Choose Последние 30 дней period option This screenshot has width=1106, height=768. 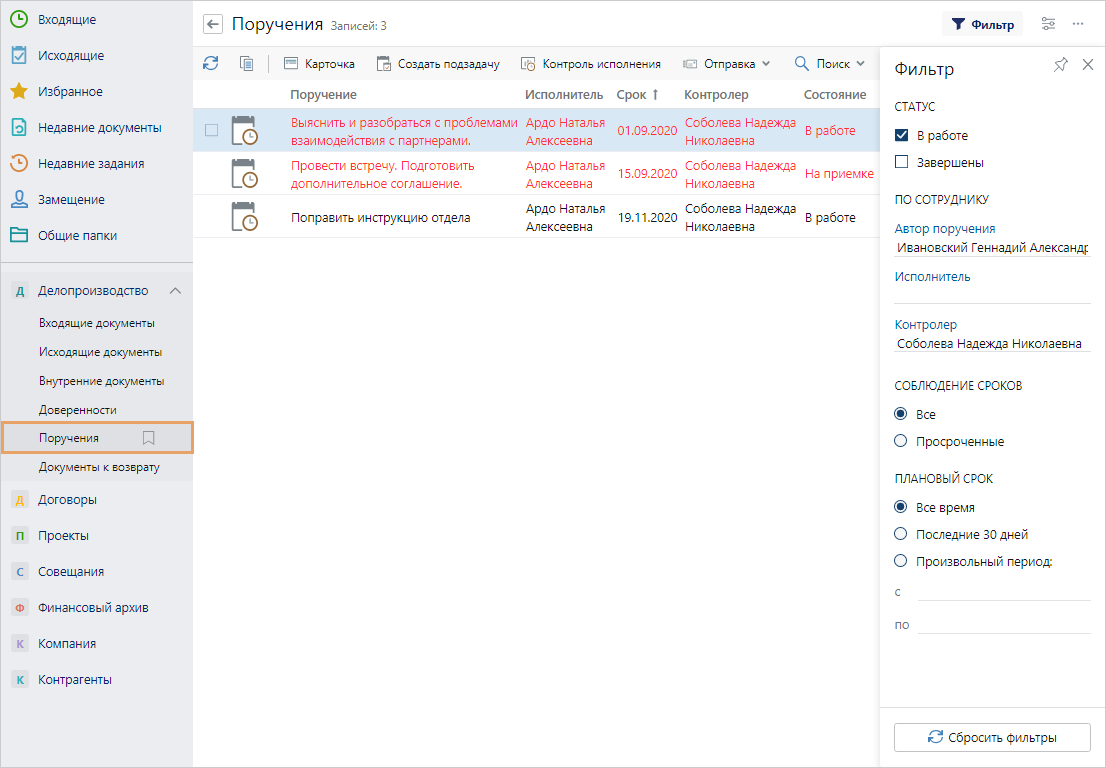pos(901,534)
